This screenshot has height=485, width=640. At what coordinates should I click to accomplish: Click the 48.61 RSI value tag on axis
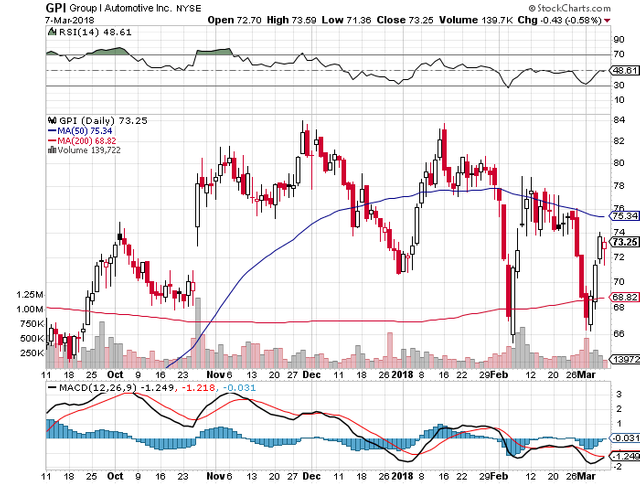click(x=624, y=71)
